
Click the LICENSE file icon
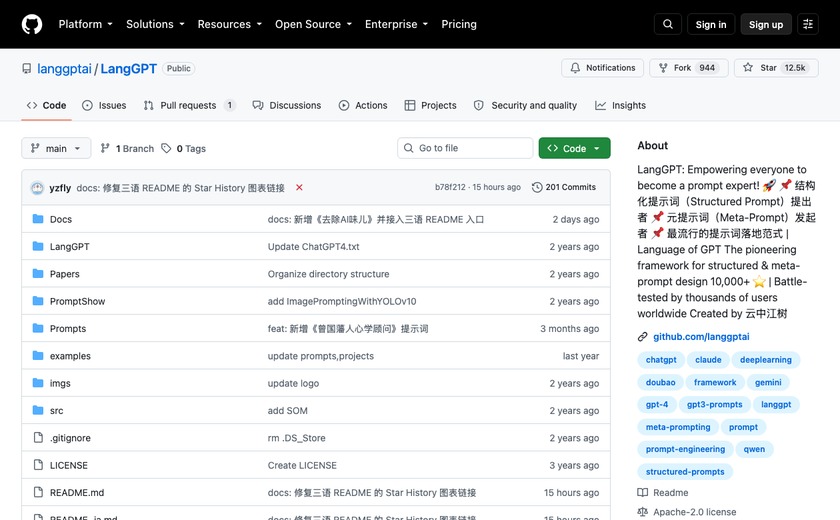(38, 465)
